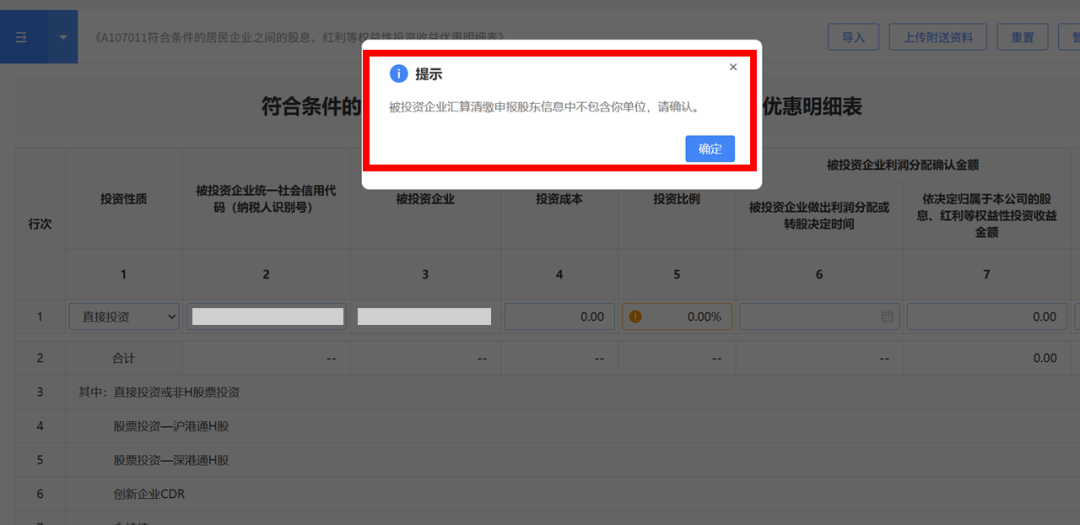This screenshot has width=1080, height=525.
Task: Close the 提示 dialog with the X
Action: (x=733, y=67)
